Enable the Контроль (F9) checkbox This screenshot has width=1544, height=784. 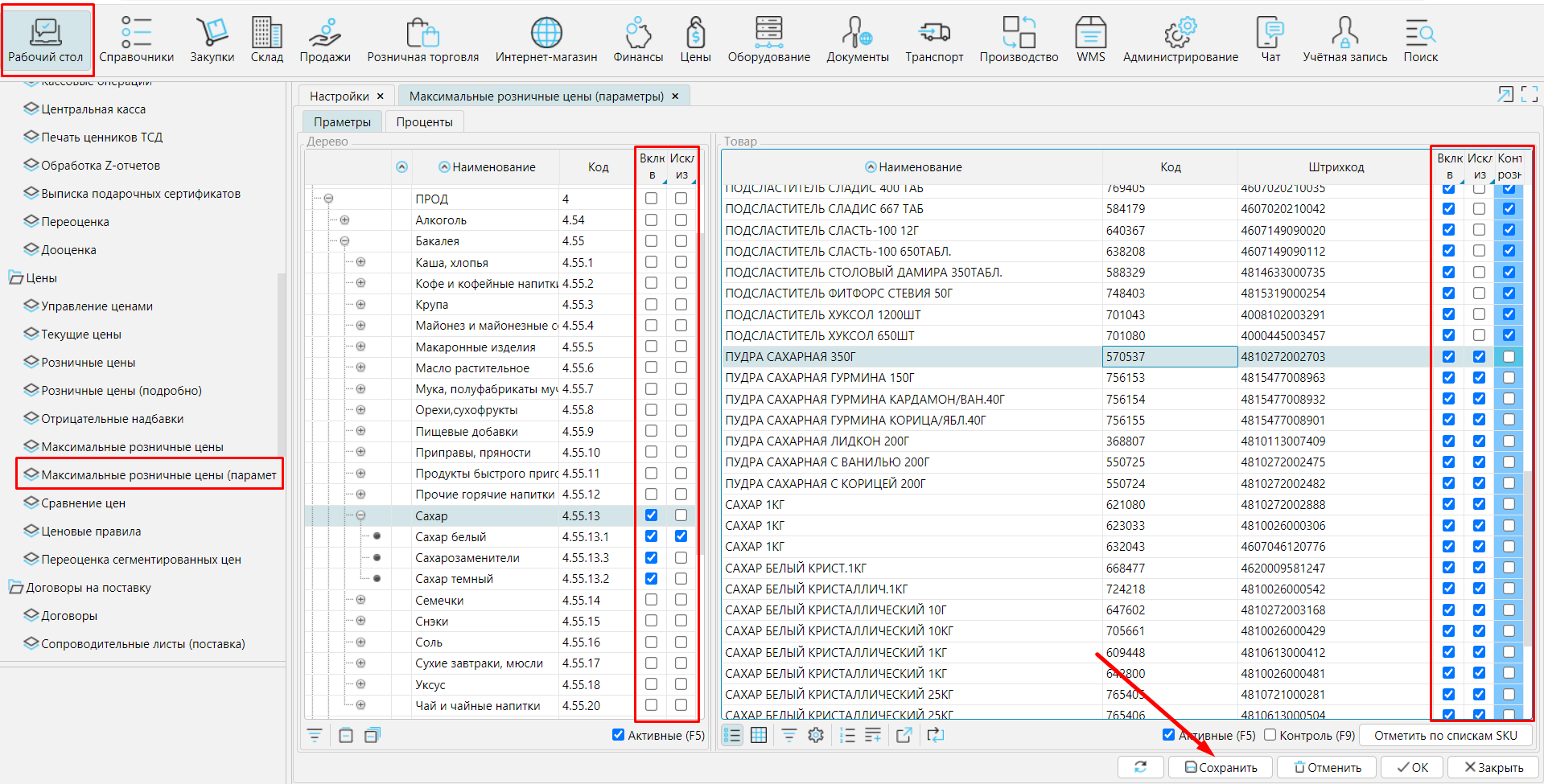(x=1270, y=735)
